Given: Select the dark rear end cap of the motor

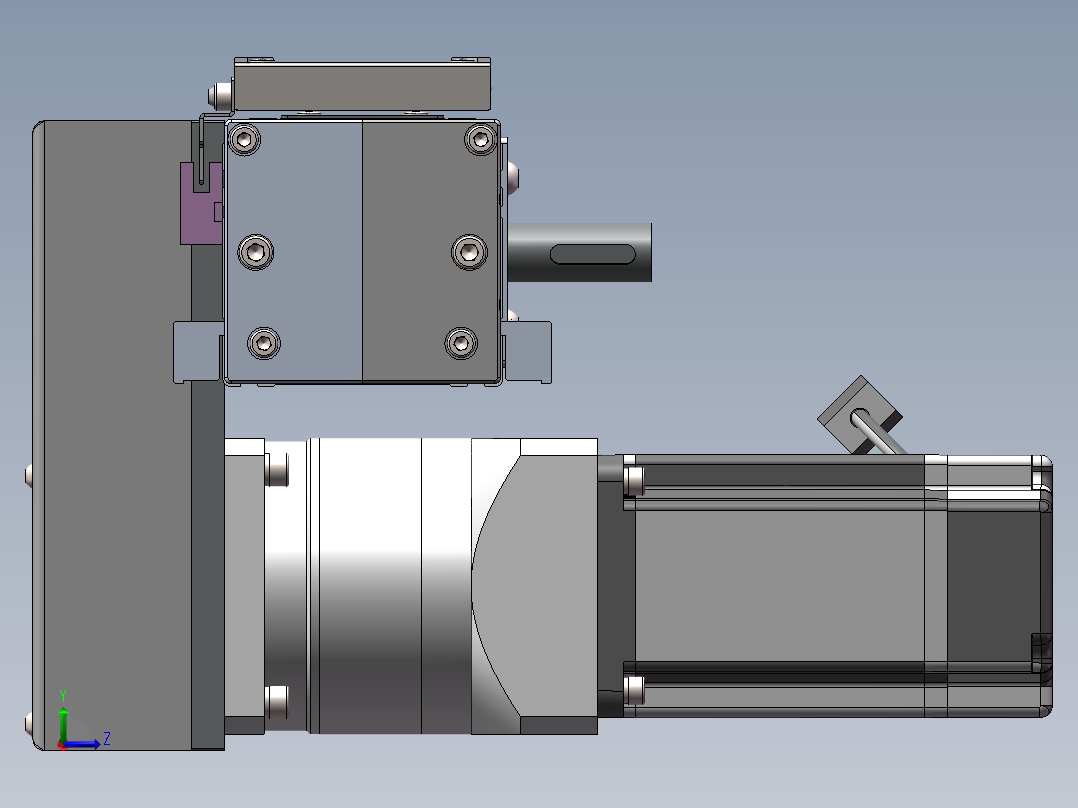Looking at the screenshot, I should [999, 586].
